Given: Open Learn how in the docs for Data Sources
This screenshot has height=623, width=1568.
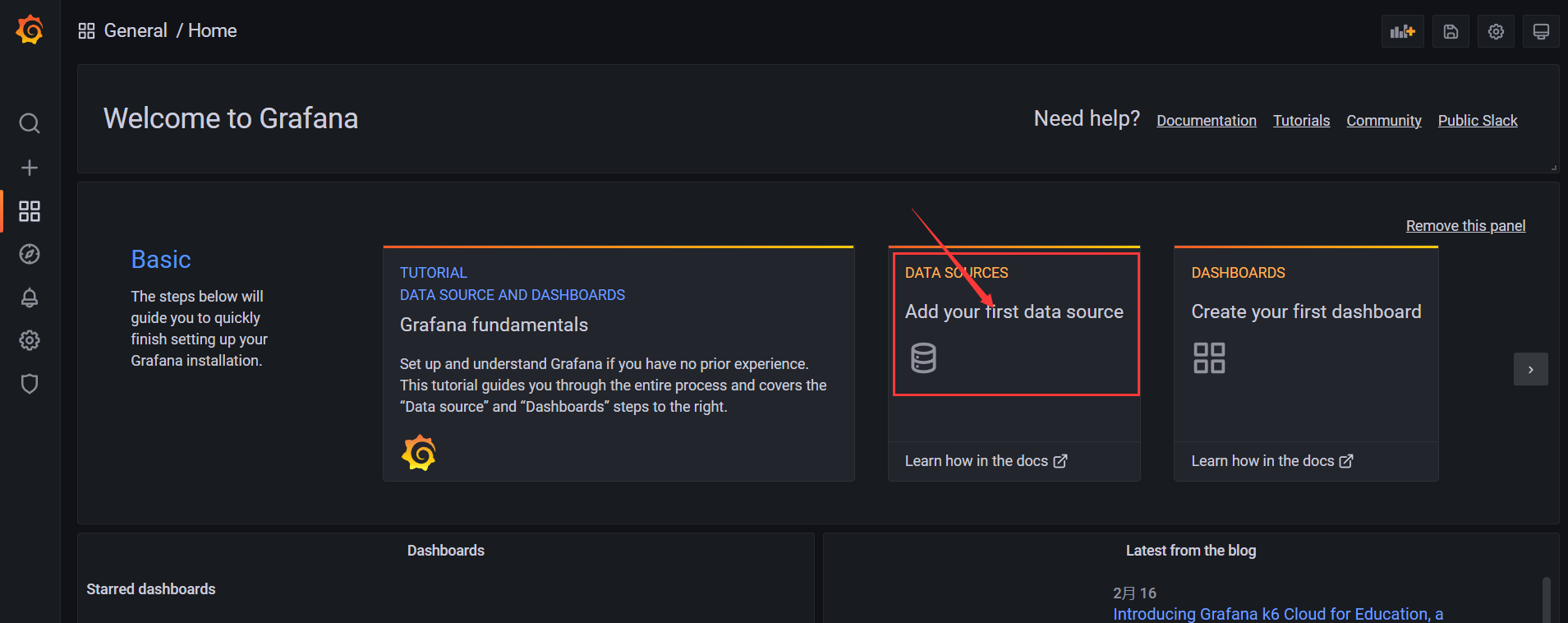Looking at the screenshot, I should pyautogui.click(x=986, y=461).
